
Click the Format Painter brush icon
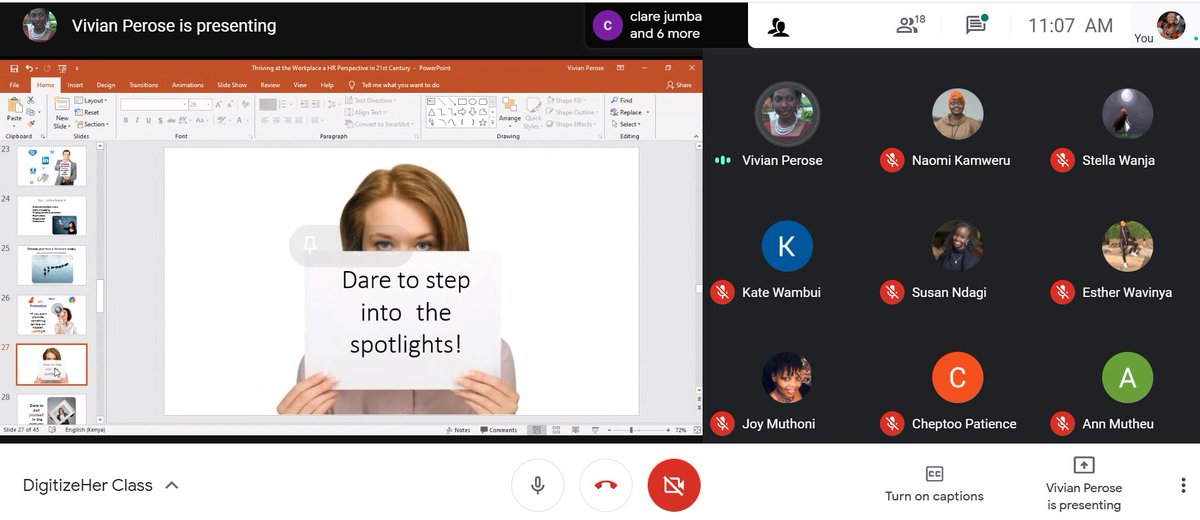tap(29, 124)
